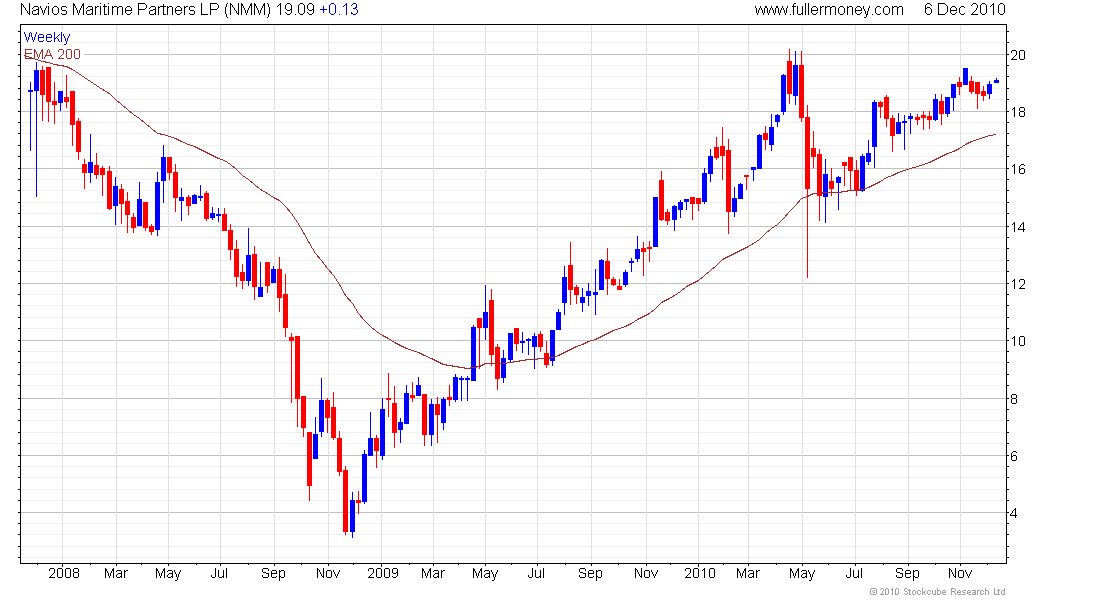Click the 10 price axis label

pyautogui.click(x=1017, y=341)
